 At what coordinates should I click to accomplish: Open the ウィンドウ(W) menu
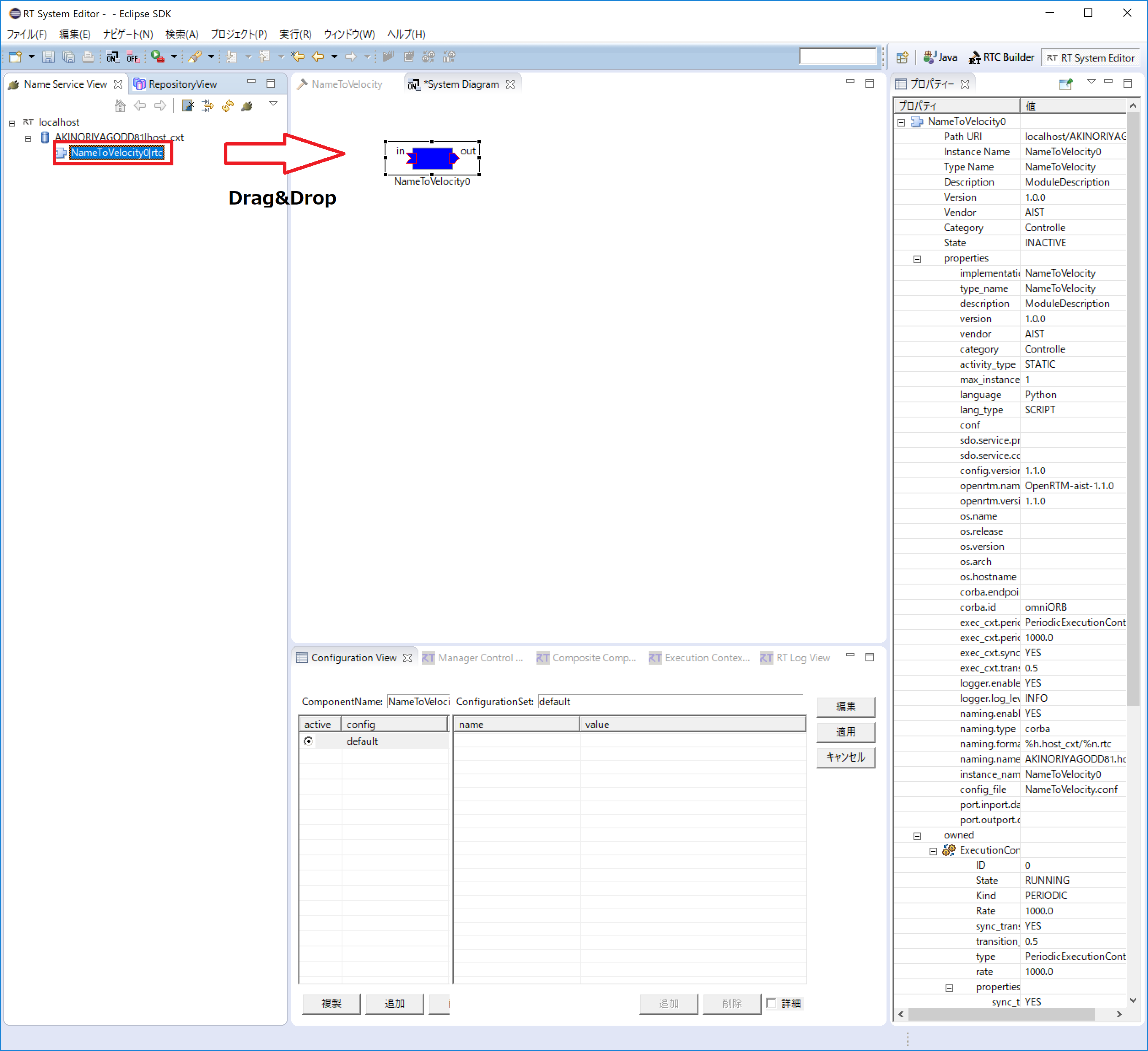coord(349,34)
